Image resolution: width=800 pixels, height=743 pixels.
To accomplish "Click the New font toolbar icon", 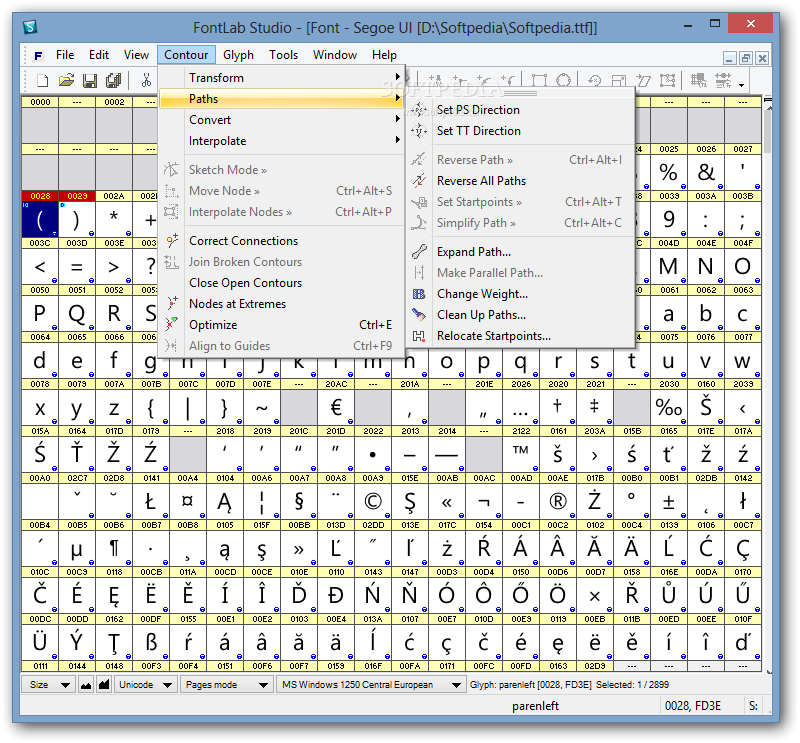I will coord(43,80).
